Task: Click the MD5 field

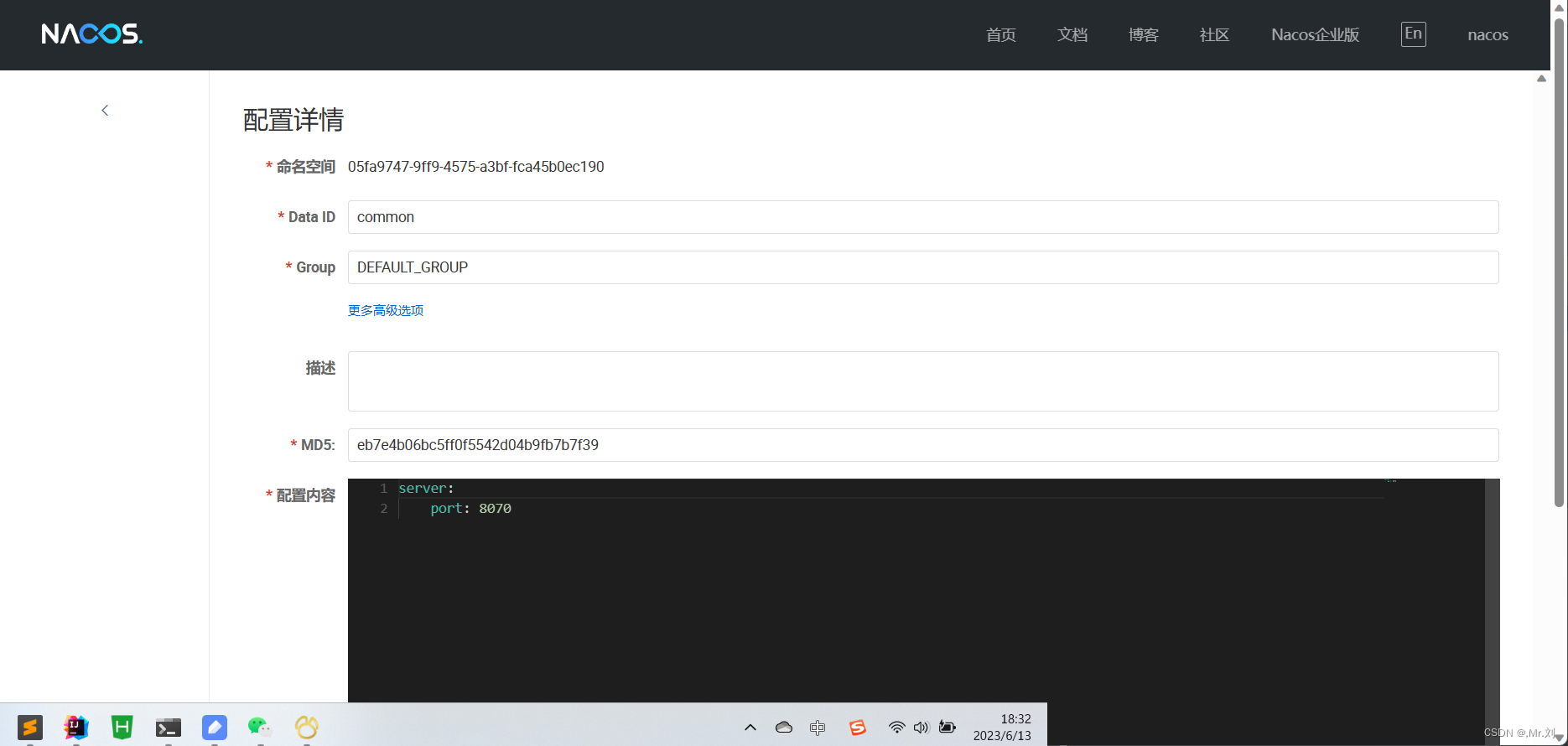Action: coord(923,445)
